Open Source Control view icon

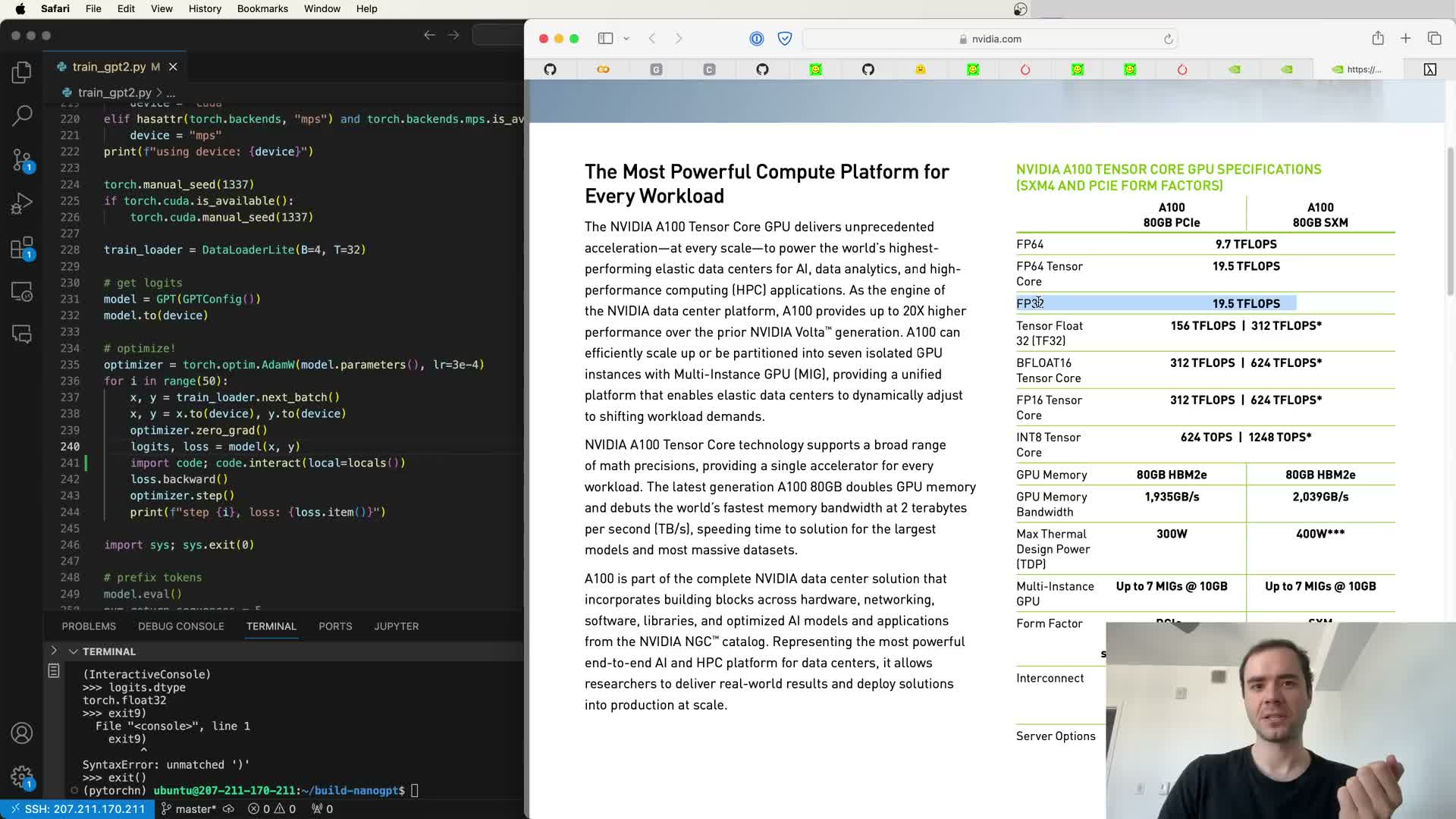(22, 160)
